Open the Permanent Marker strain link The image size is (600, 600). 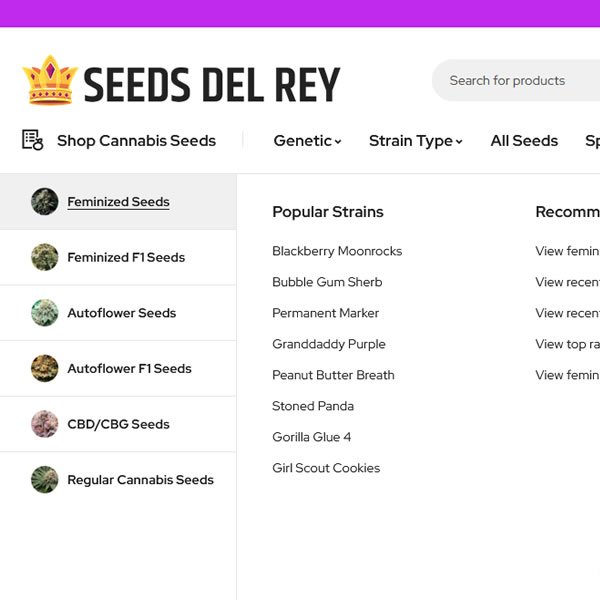pyautogui.click(x=325, y=313)
